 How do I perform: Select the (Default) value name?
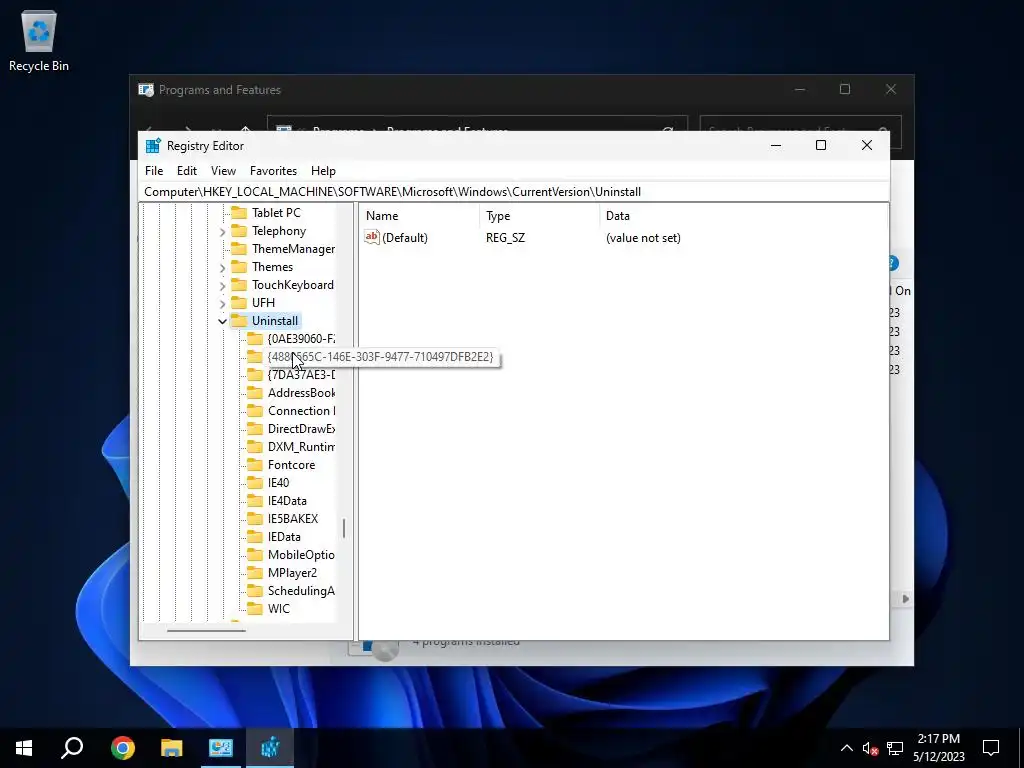point(405,238)
